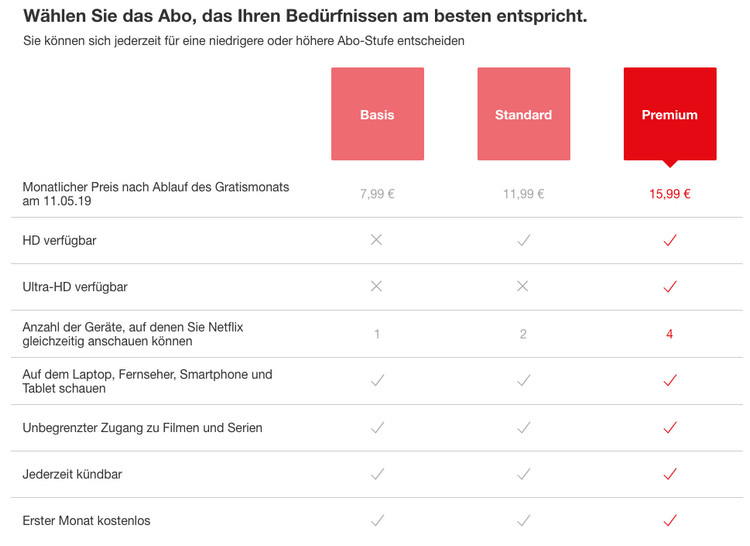Click the Standard device count 2

click(x=523, y=334)
